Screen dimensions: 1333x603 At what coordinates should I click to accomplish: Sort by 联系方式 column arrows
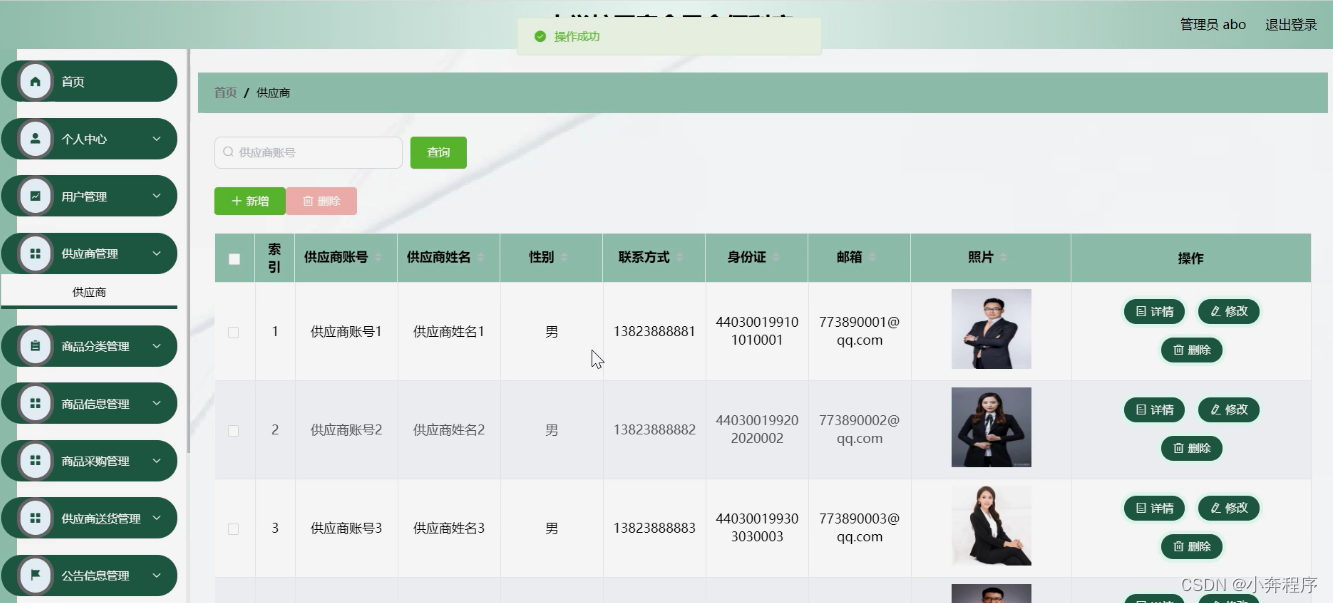tap(680, 258)
